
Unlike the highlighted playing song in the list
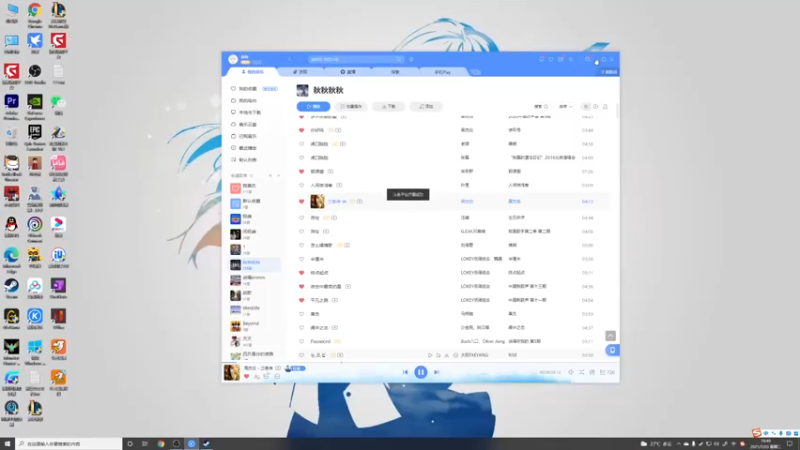[x=302, y=202]
